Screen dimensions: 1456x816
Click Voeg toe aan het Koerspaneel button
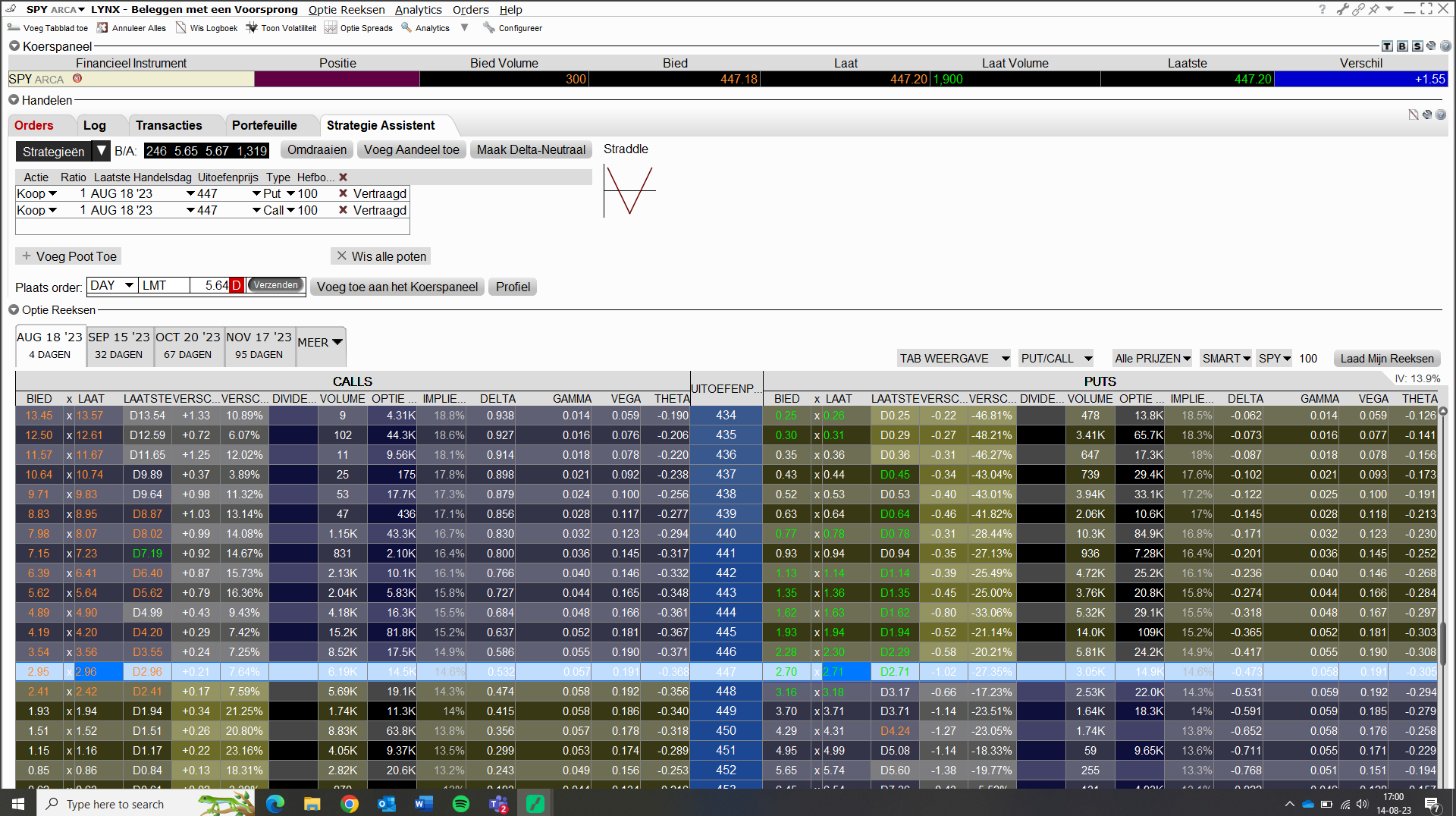[397, 287]
